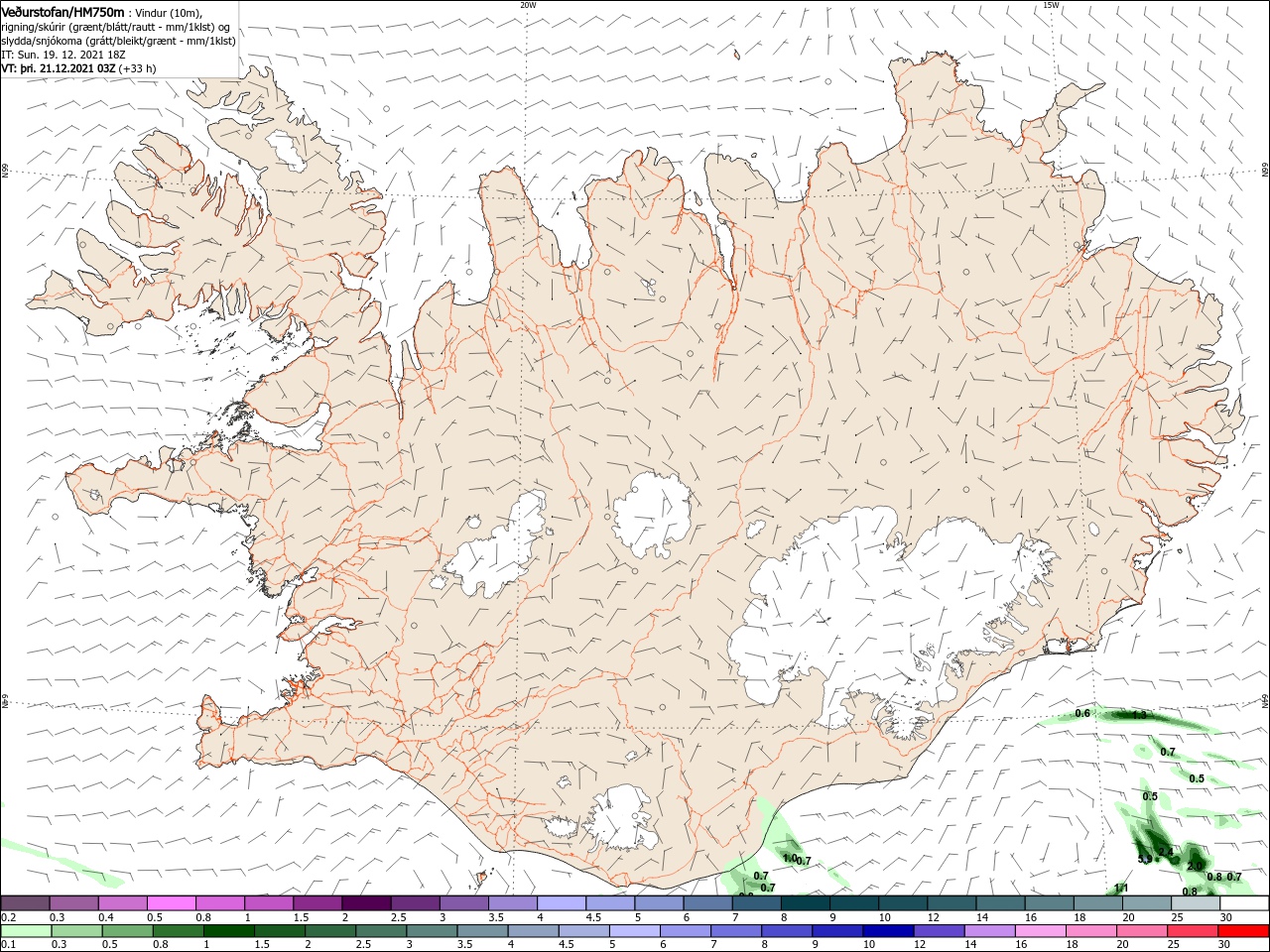The image size is (1270, 952).
Task: Click the 0.2 label on the snow legend
Action: [7, 918]
